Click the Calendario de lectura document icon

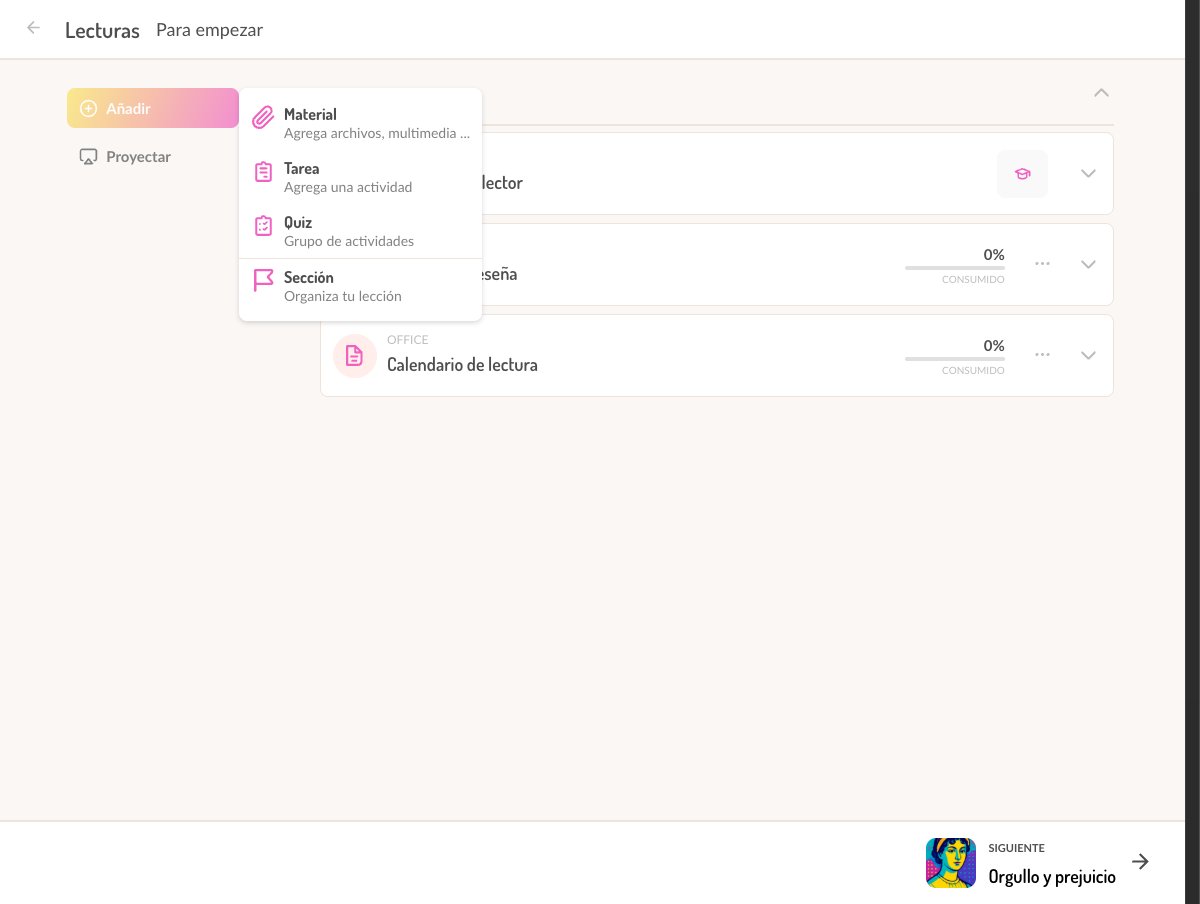coord(354,356)
